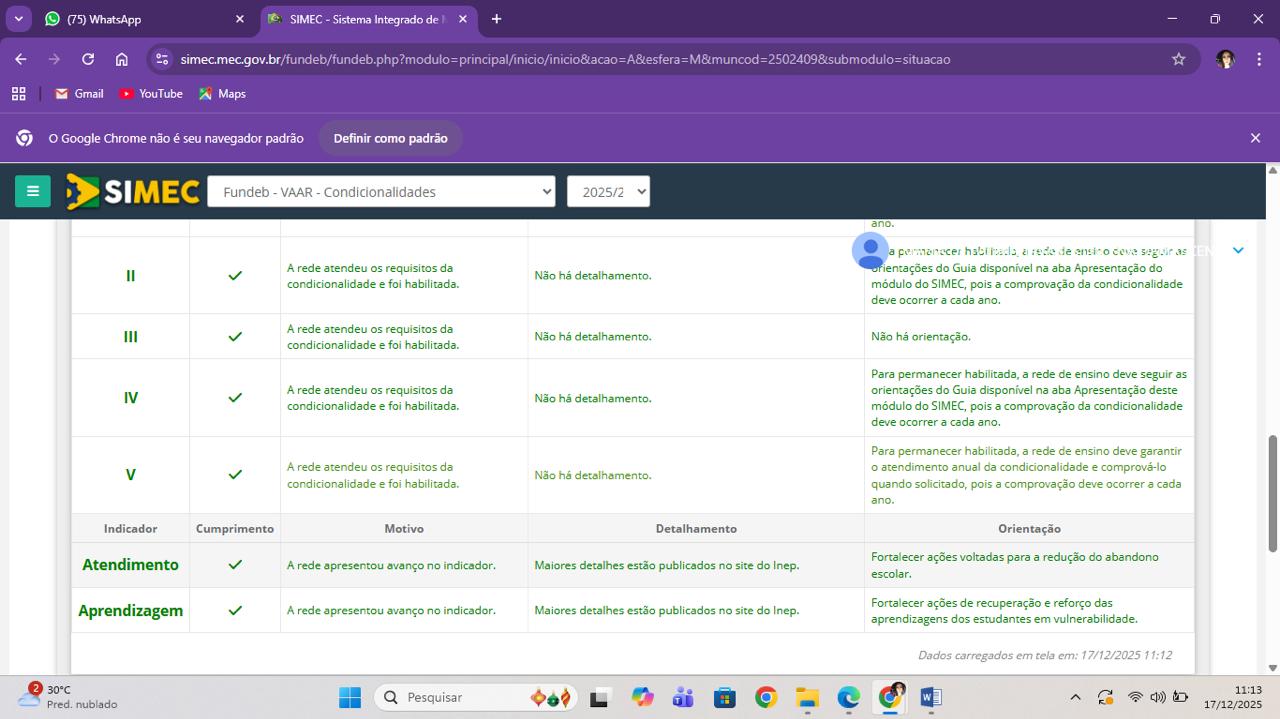Open the Maps bookmark
Viewport: 1280px width, 719px height.
[x=222, y=93]
